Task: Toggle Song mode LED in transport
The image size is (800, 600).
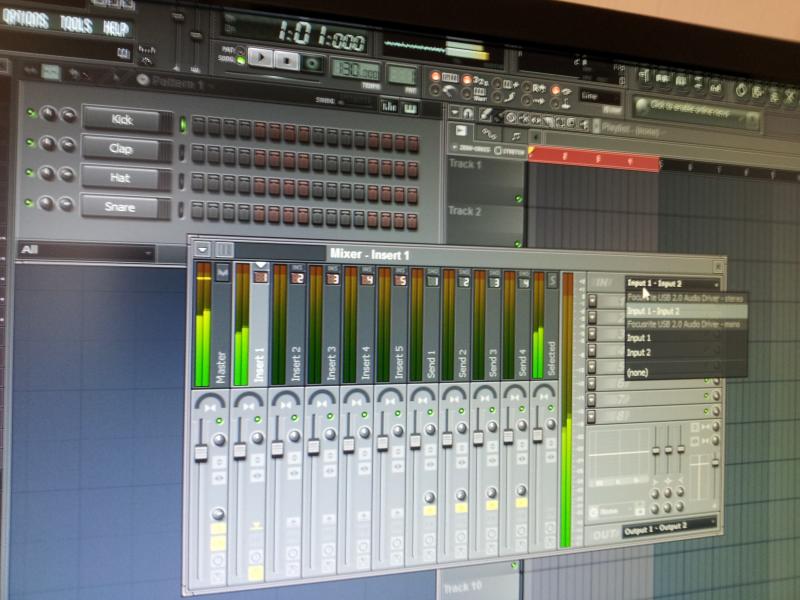Action: (x=240, y=60)
